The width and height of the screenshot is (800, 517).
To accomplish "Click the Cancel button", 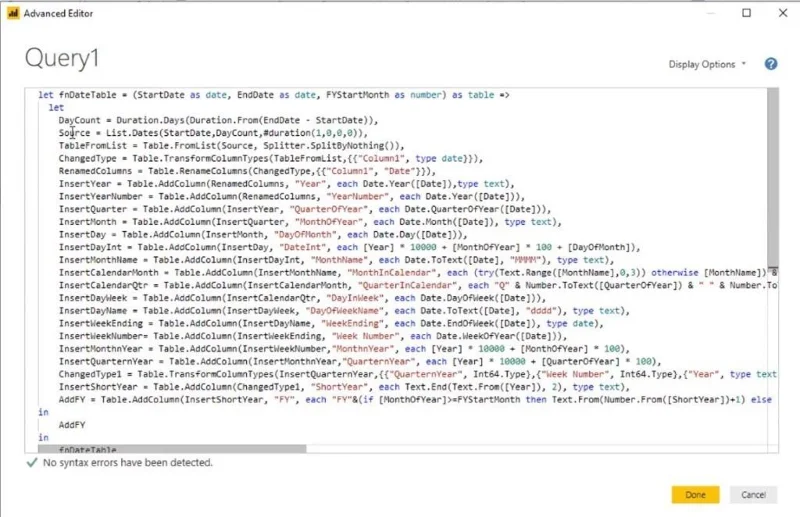I will (x=753, y=495).
